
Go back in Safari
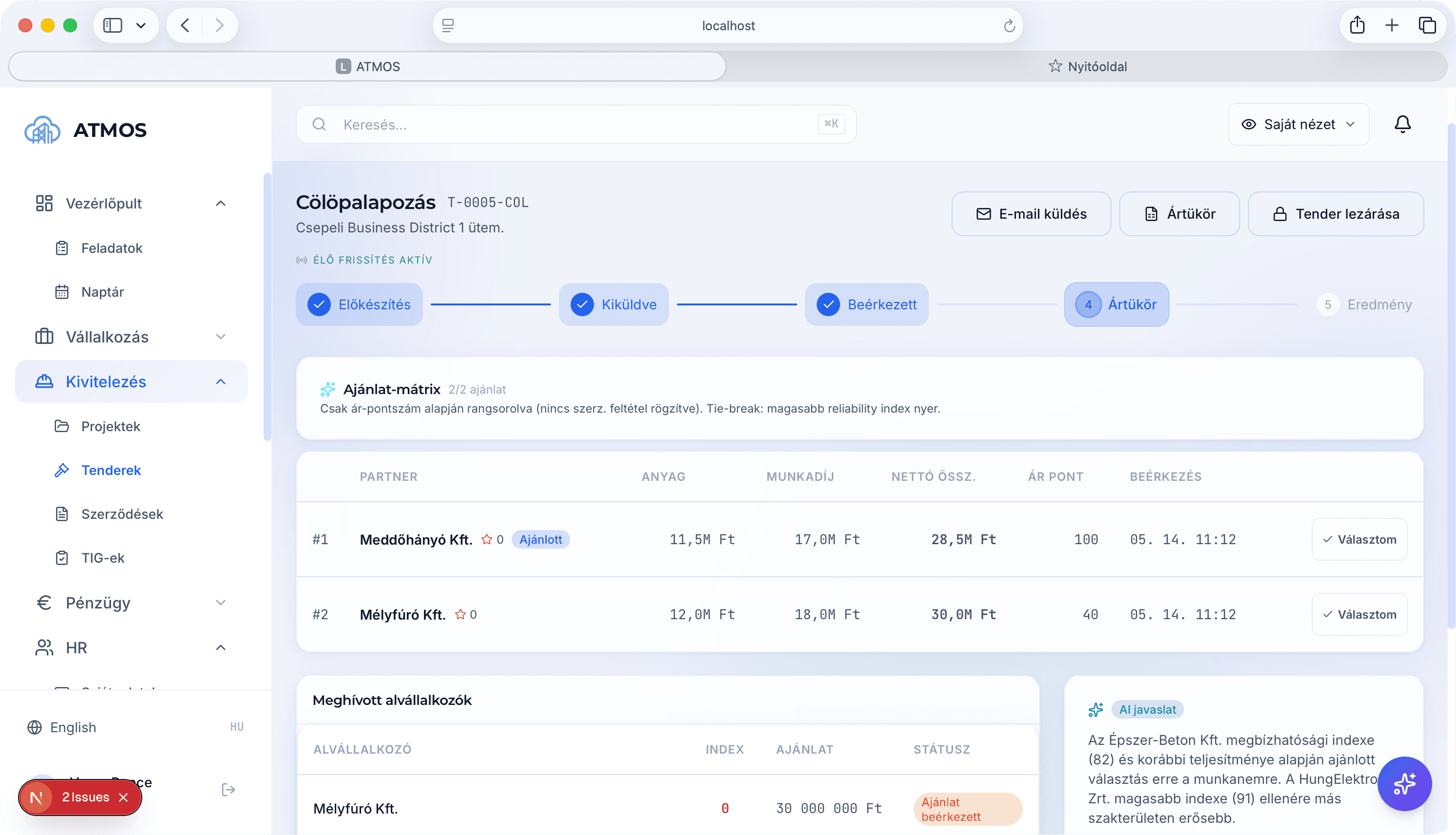pos(185,25)
